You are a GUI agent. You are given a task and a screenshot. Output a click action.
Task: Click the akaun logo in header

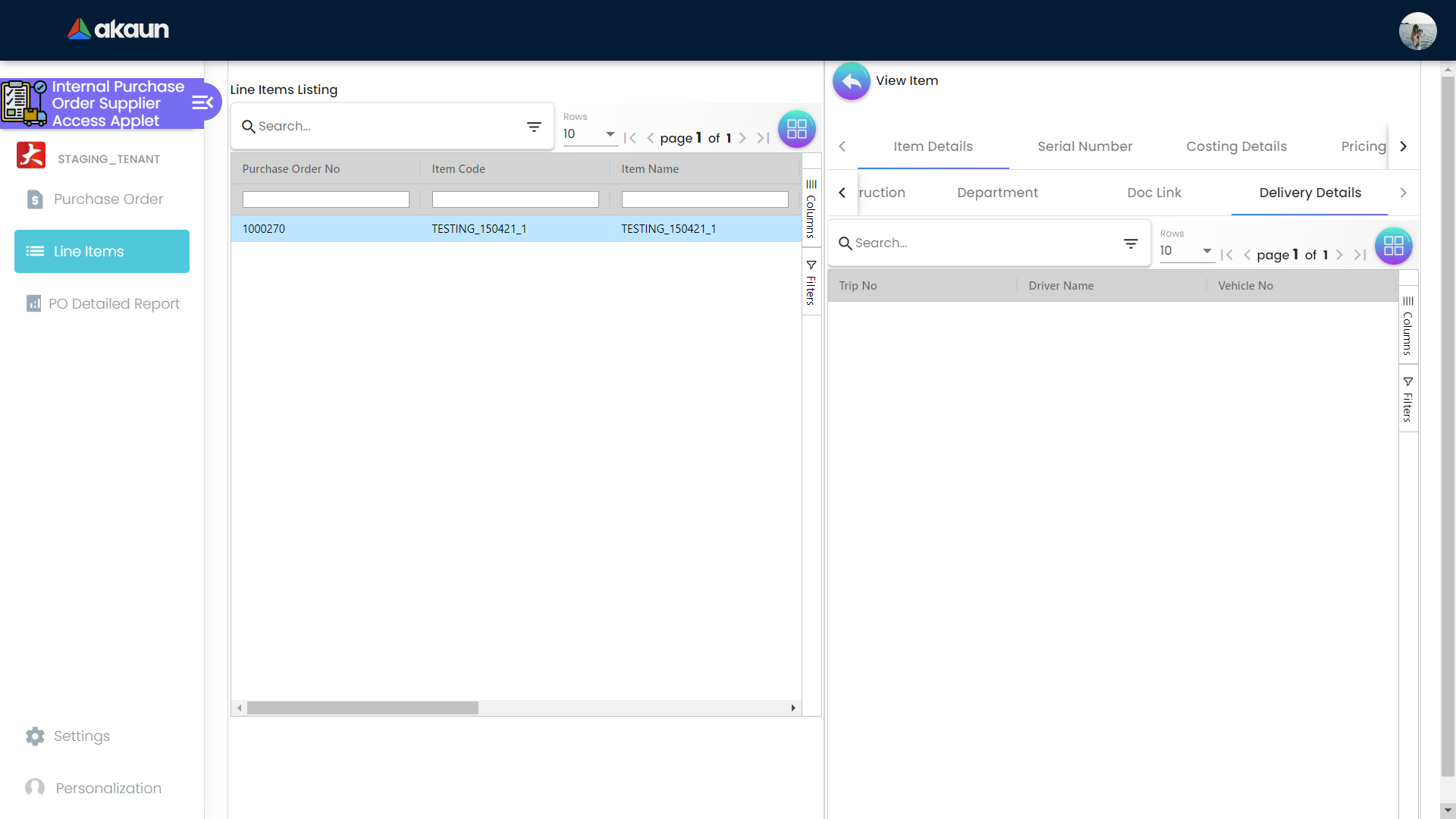pos(118,30)
